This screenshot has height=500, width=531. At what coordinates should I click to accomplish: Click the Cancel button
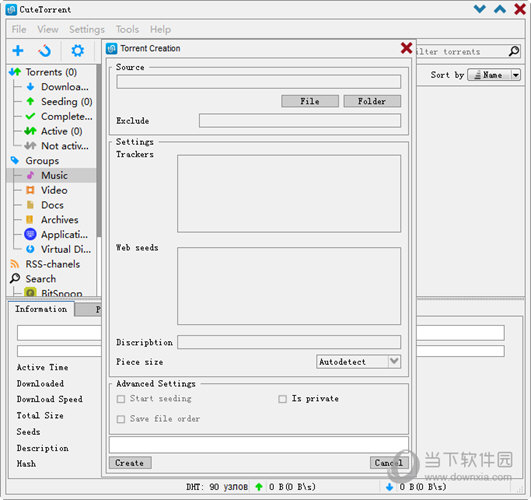389,463
